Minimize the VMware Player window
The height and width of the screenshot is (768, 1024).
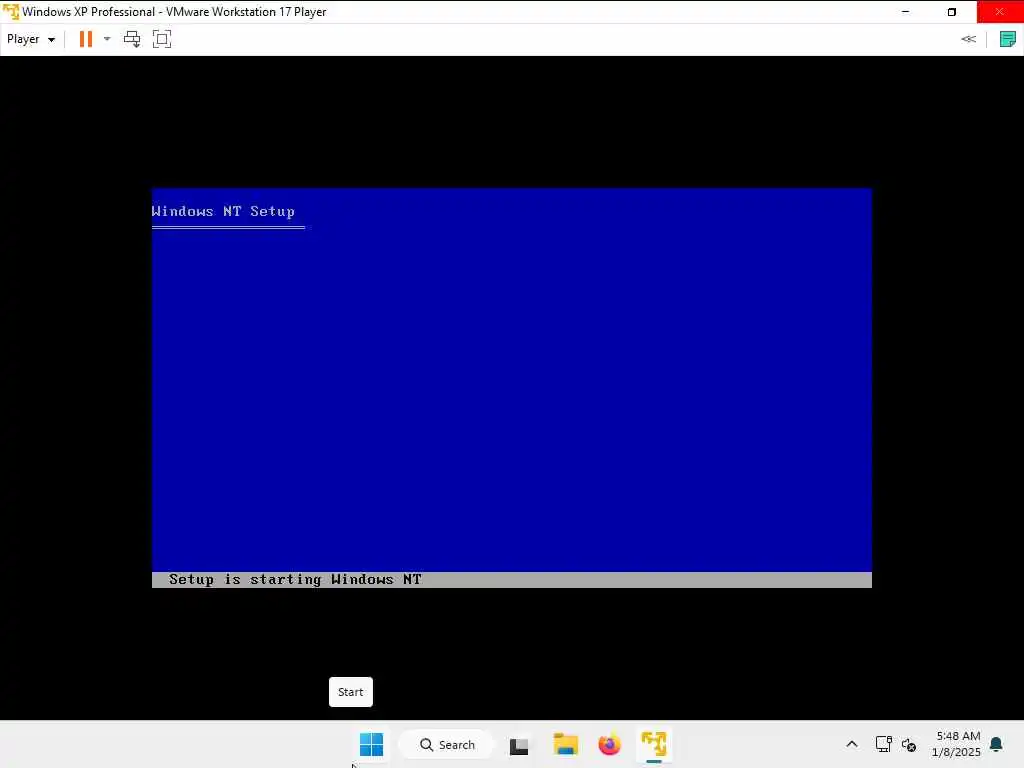905,12
